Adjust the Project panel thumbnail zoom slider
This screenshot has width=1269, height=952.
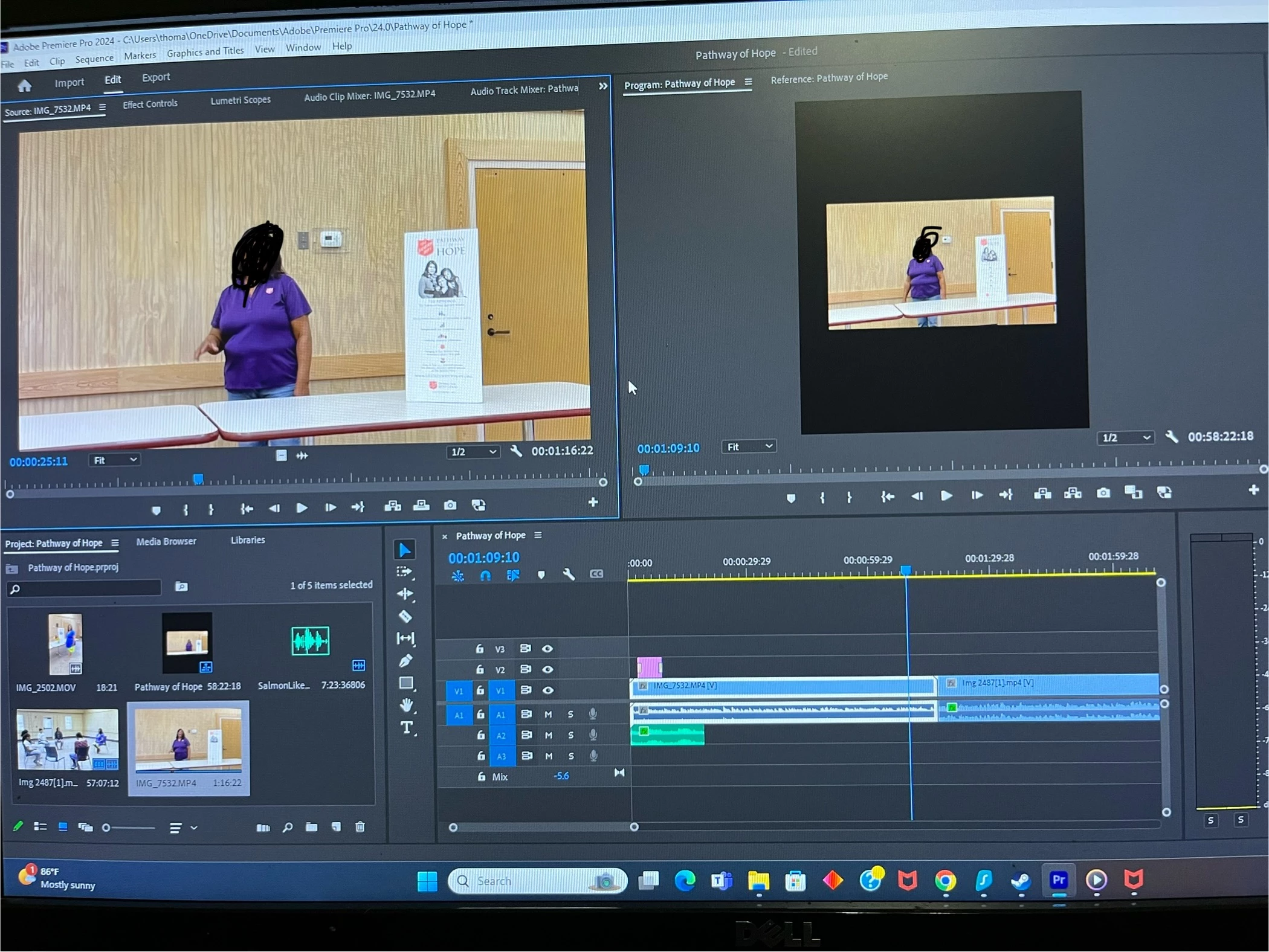pos(106,828)
